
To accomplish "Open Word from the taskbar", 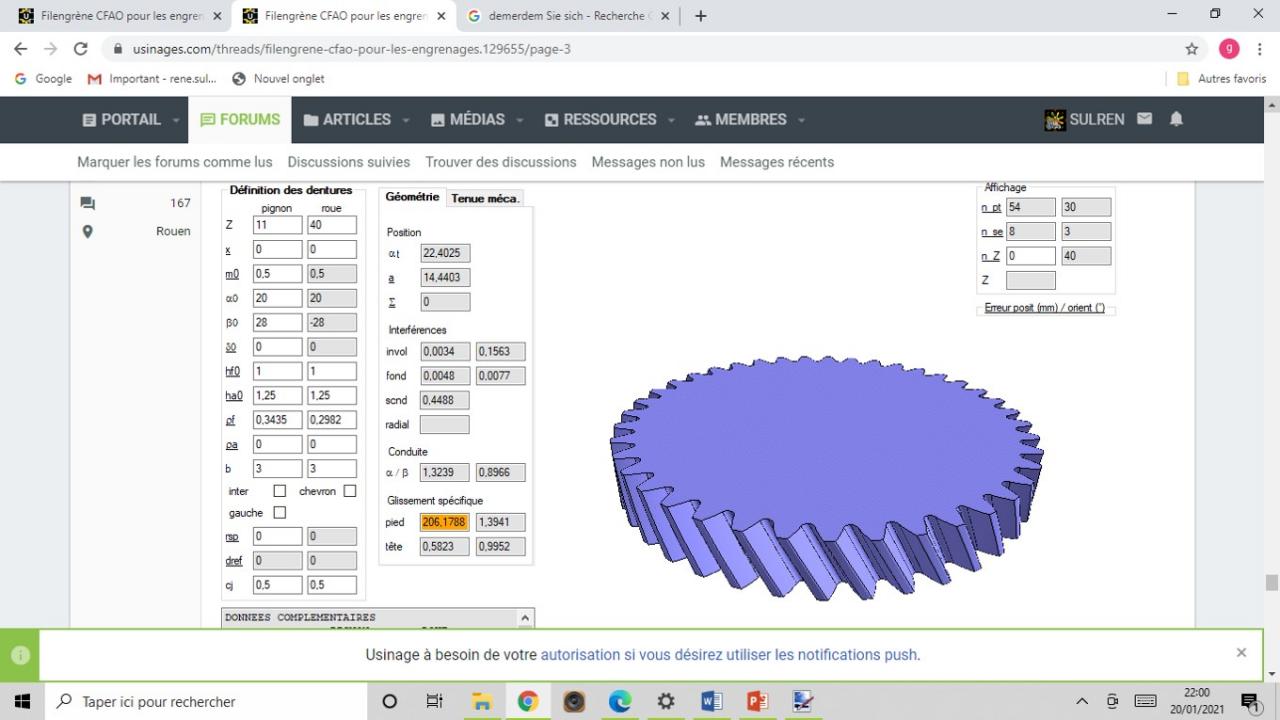I will [711, 701].
